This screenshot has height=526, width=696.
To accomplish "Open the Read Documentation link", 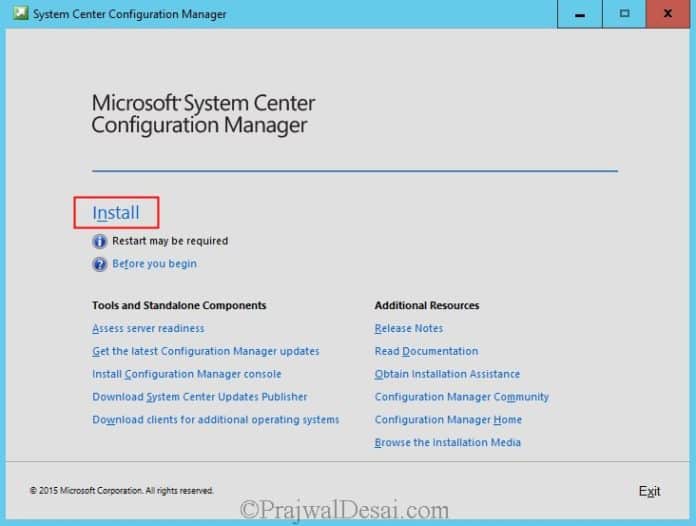I will [x=427, y=351].
